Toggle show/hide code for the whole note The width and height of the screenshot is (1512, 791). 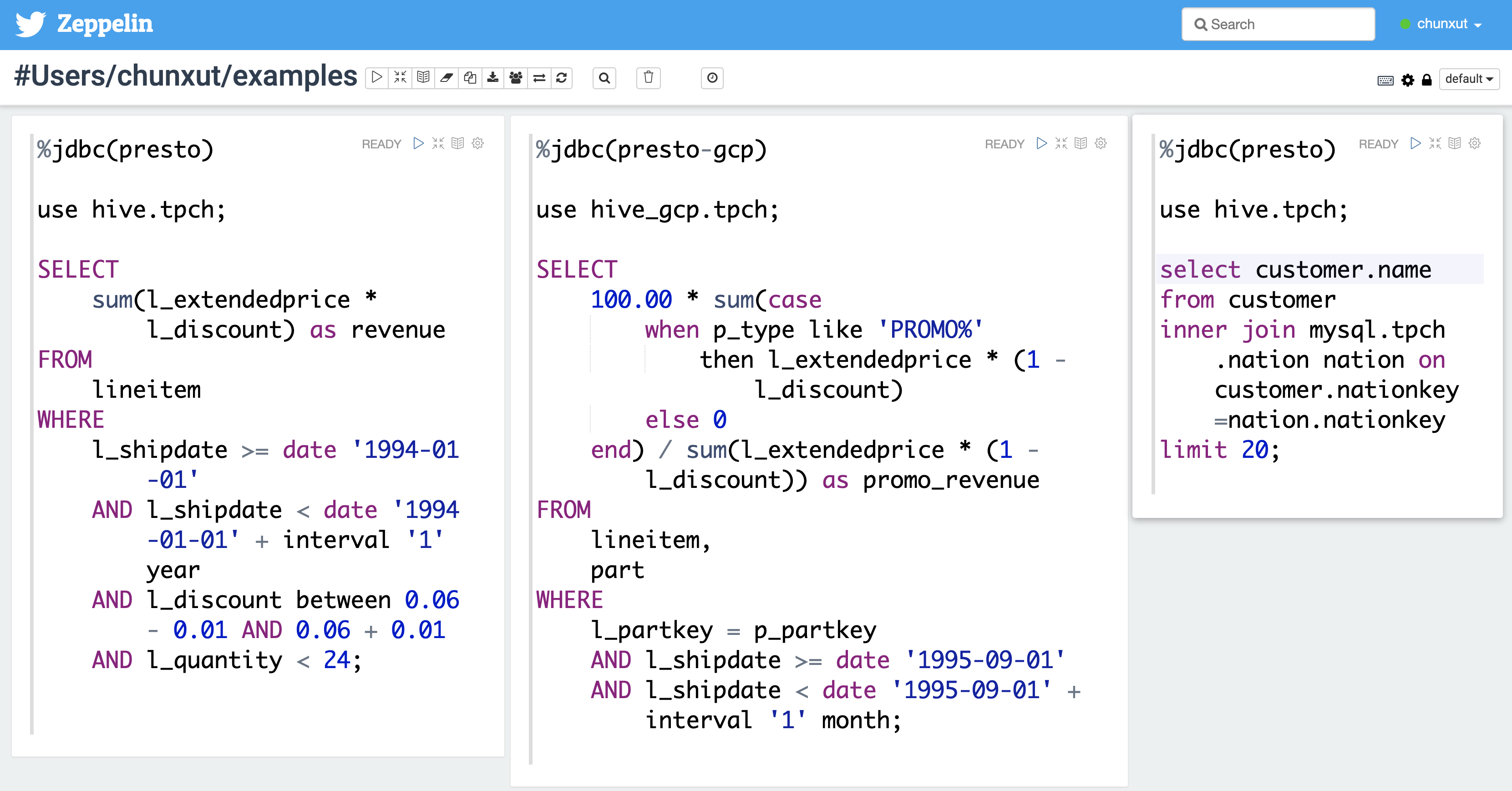click(401, 78)
